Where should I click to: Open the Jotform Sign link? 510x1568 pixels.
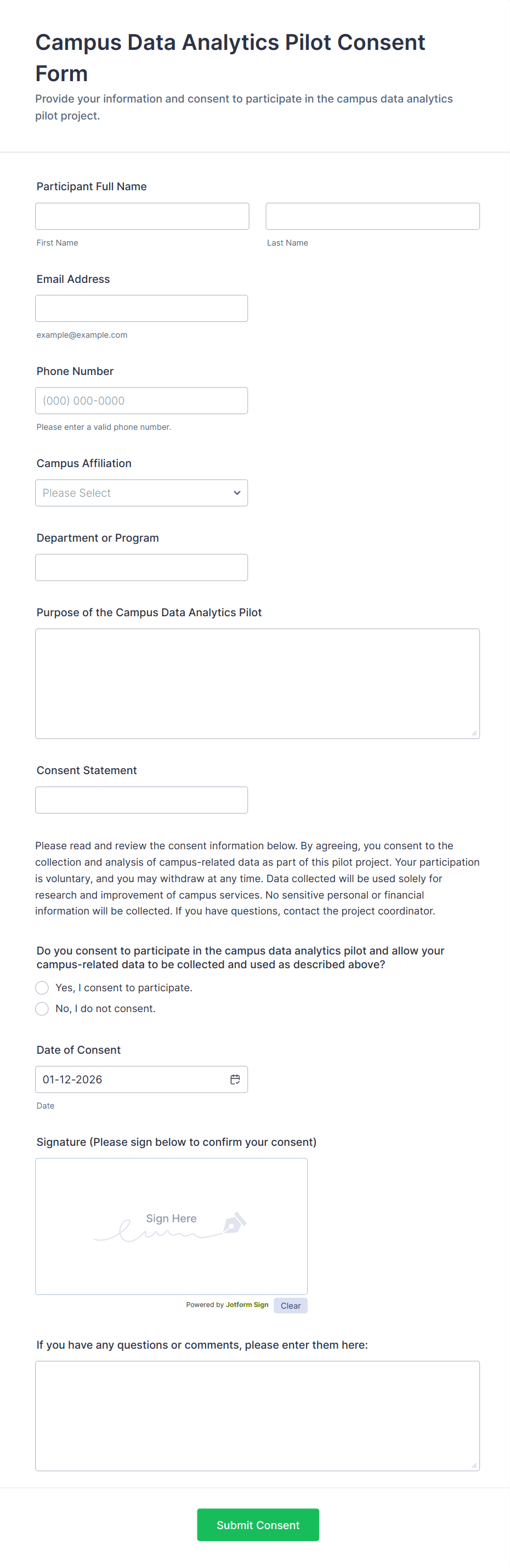(x=246, y=1305)
